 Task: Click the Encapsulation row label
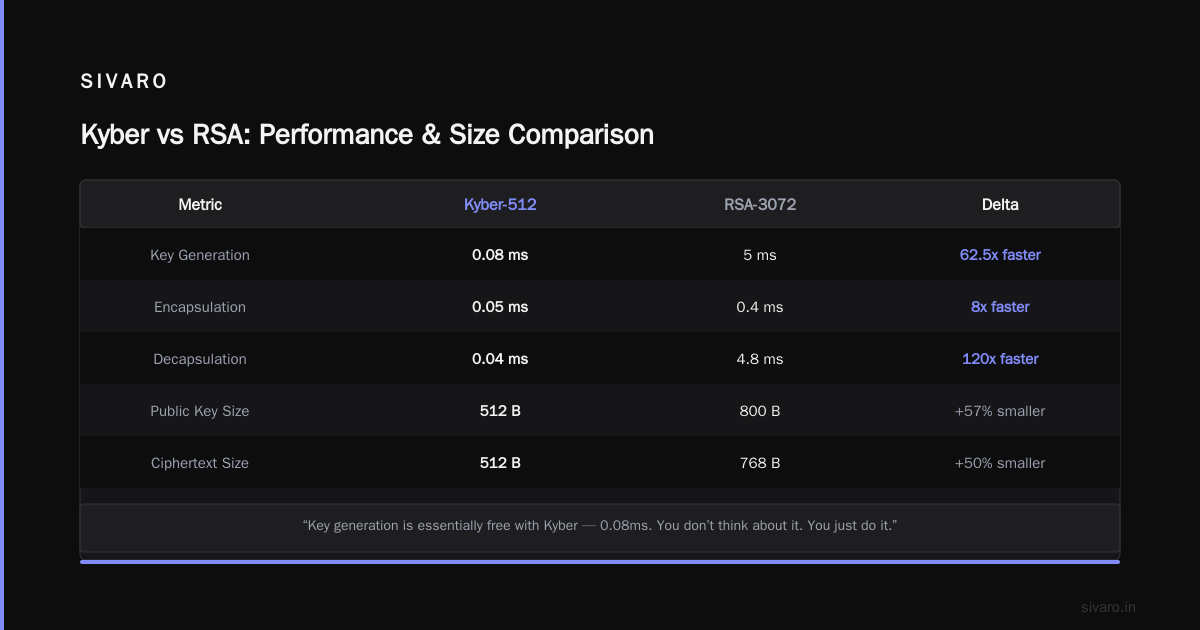[x=200, y=307]
